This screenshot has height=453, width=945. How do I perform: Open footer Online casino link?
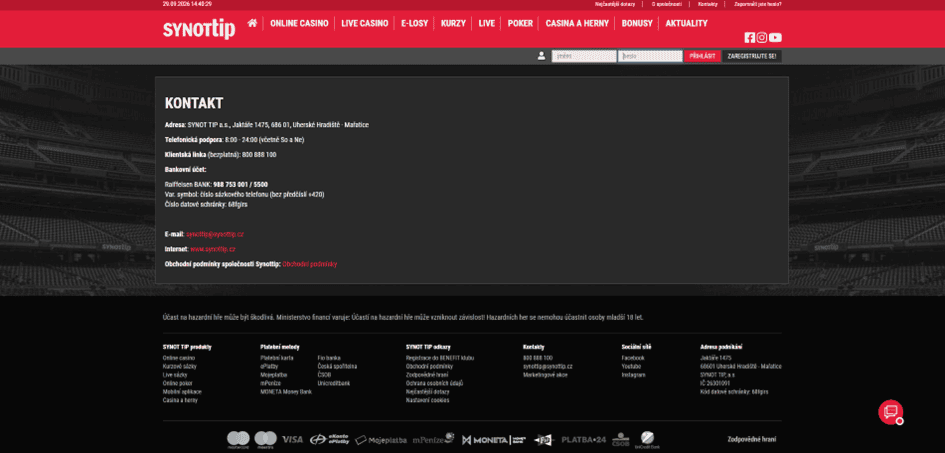[179, 358]
